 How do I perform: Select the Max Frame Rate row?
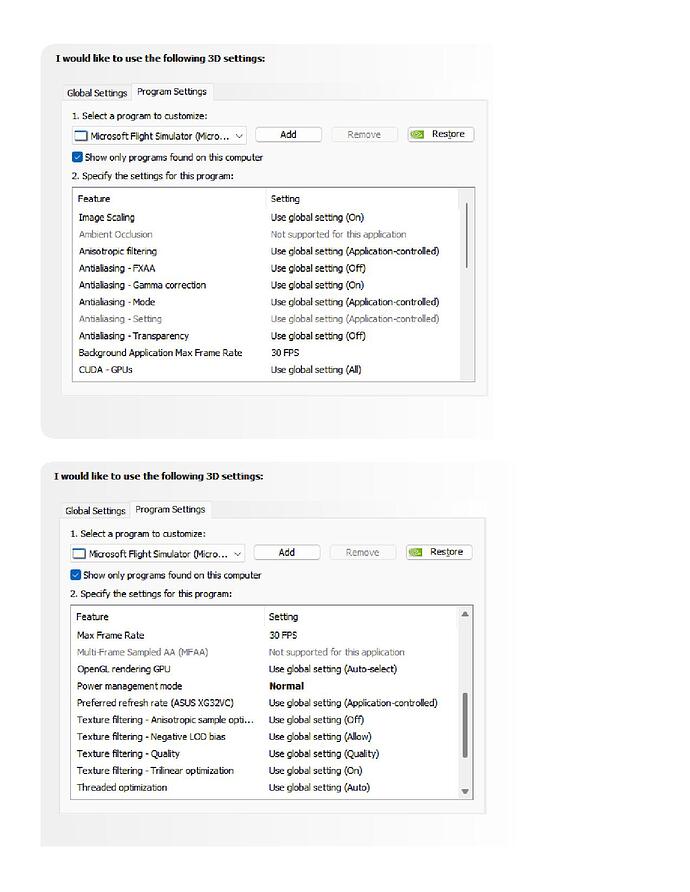coord(264,635)
